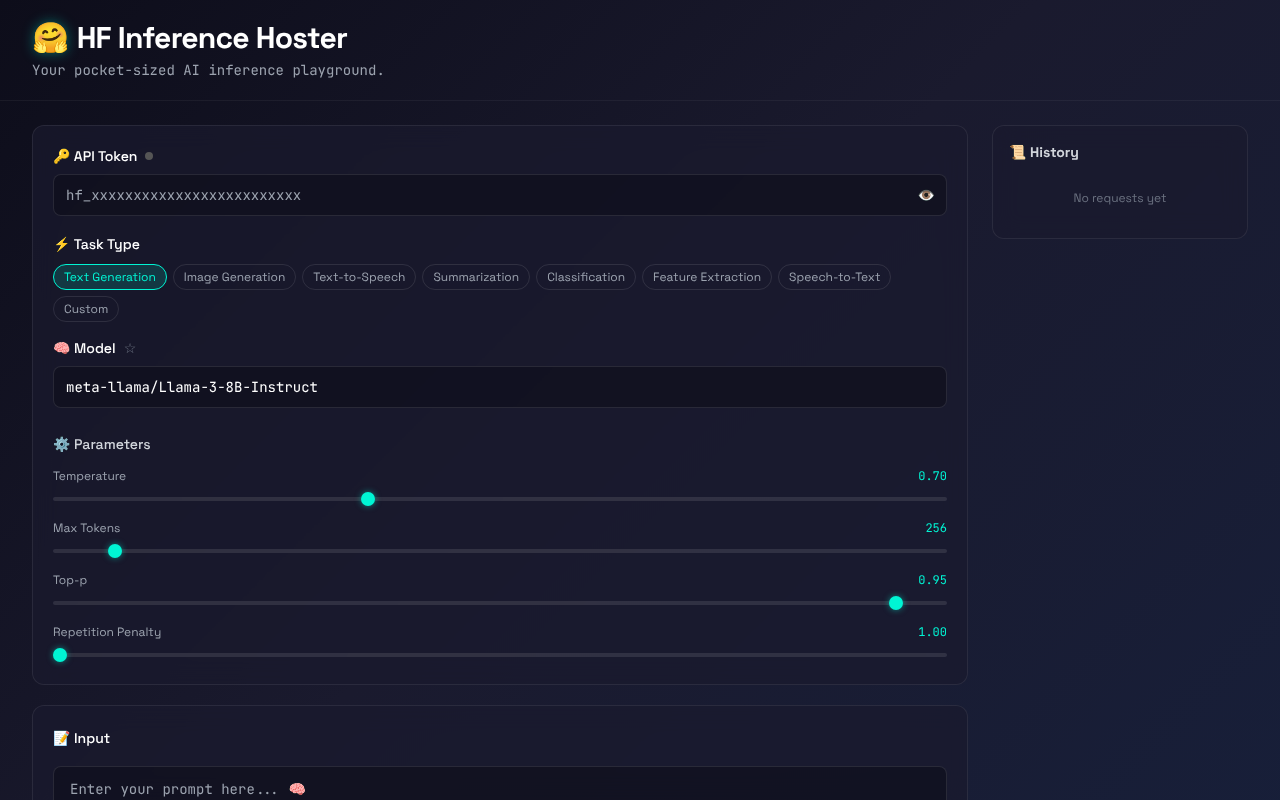Click the Temperature value 0.70
The width and height of the screenshot is (1280, 800).
[932, 476]
